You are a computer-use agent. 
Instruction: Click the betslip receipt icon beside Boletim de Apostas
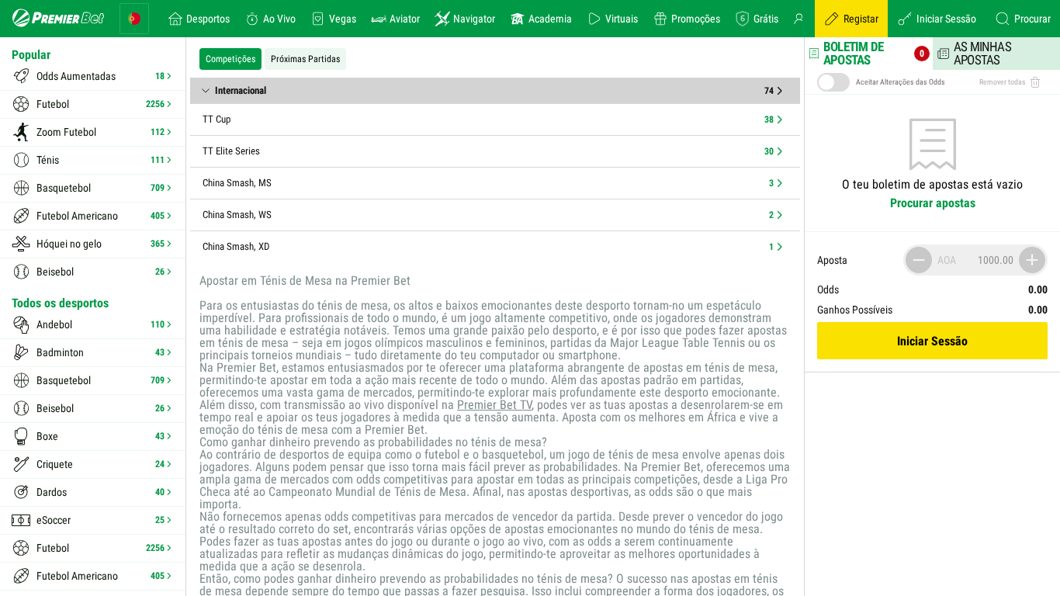814,53
